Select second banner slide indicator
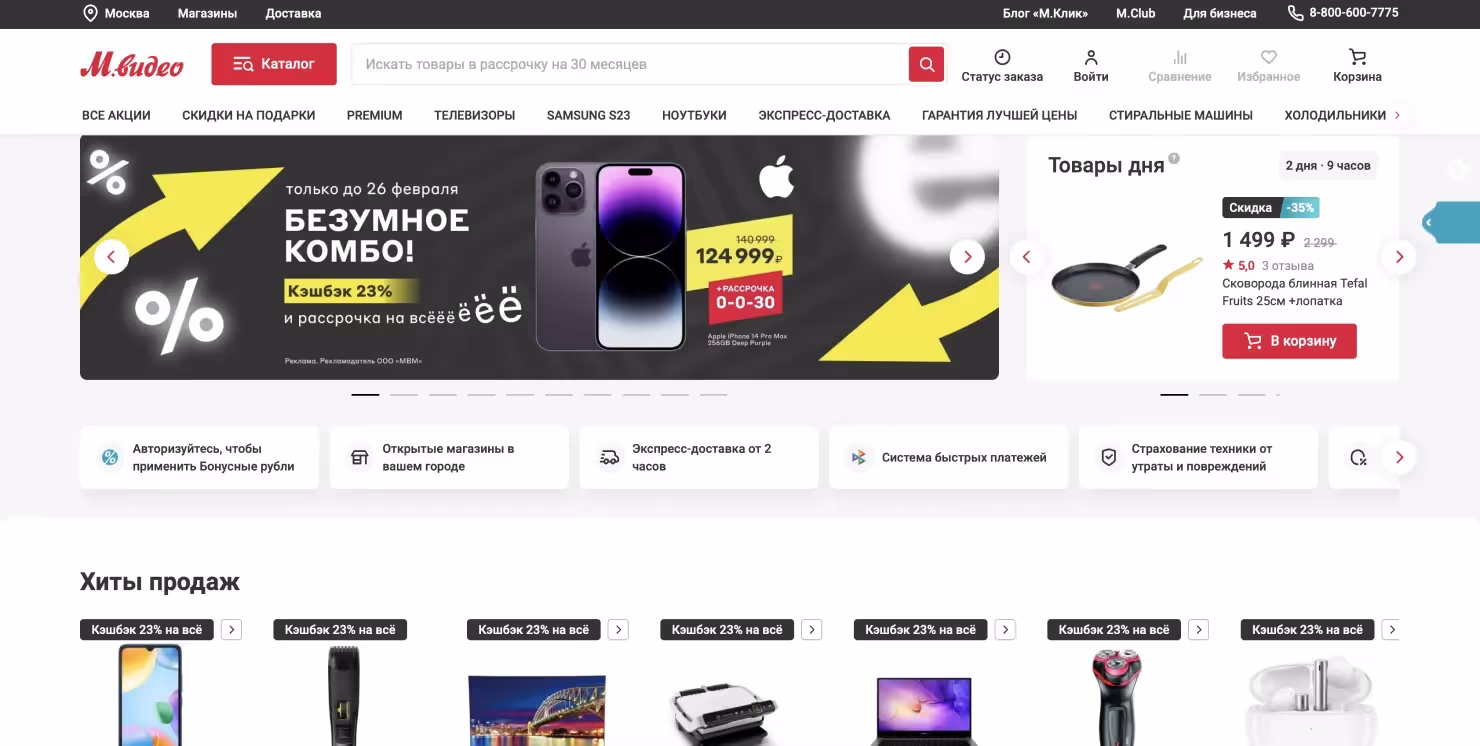The image size is (1480, 746). pyautogui.click(x=404, y=395)
